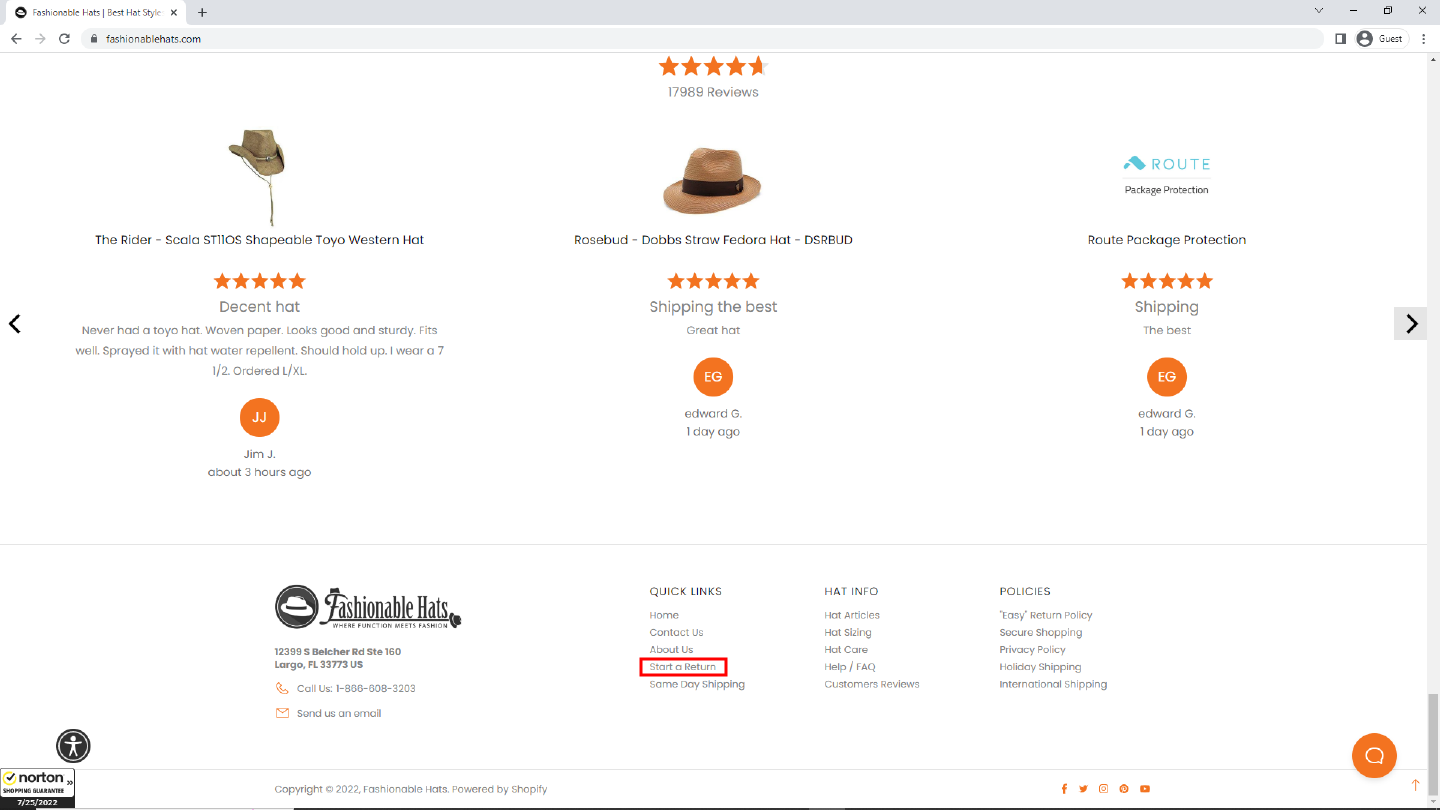Open the Hat Sizing link

tap(848, 632)
